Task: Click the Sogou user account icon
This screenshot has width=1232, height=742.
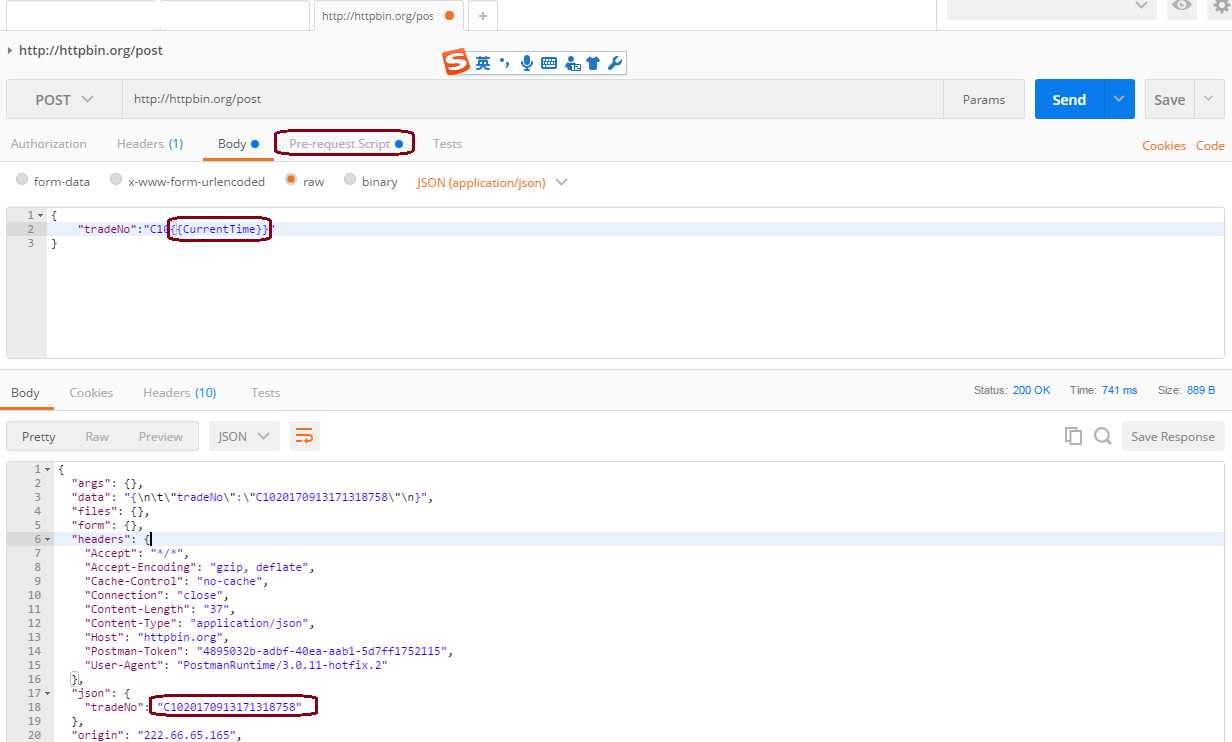Action: (x=572, y=63)
